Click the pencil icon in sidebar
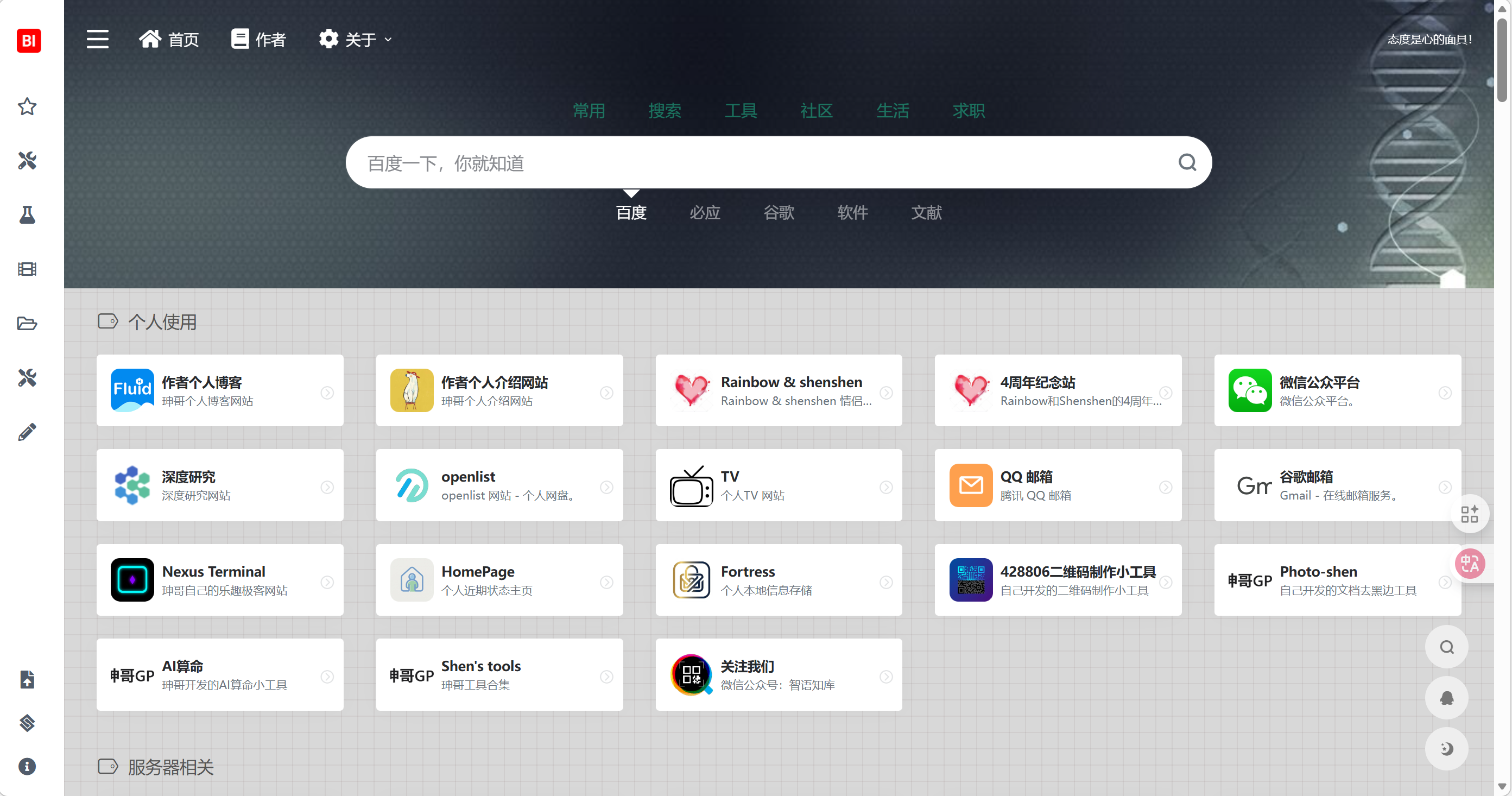Image resolution: width=1512 pixels, height=796 pixels. click(27, 432)
